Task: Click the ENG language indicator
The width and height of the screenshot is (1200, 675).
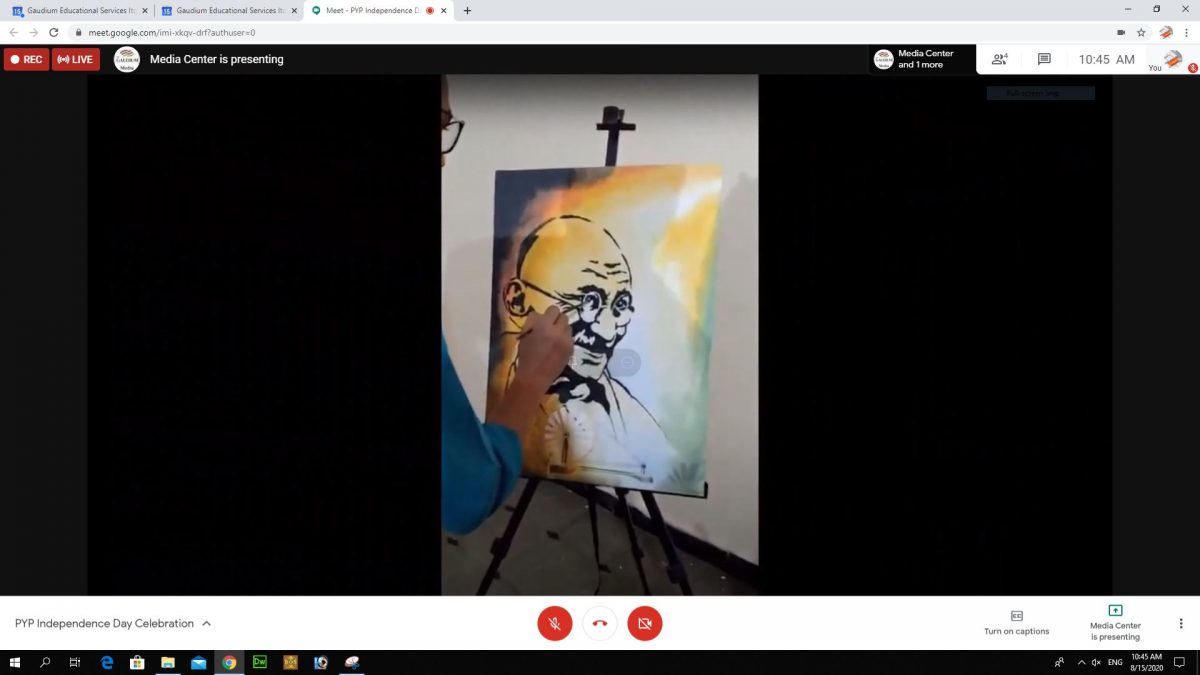Action: [x=1115, y=662]
